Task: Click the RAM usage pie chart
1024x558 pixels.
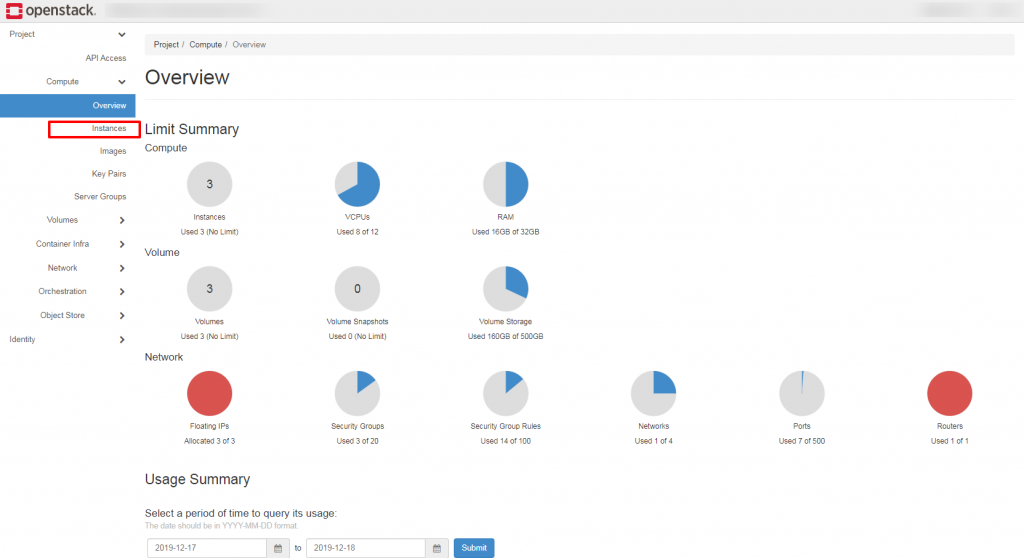Action: click(505, 184)
